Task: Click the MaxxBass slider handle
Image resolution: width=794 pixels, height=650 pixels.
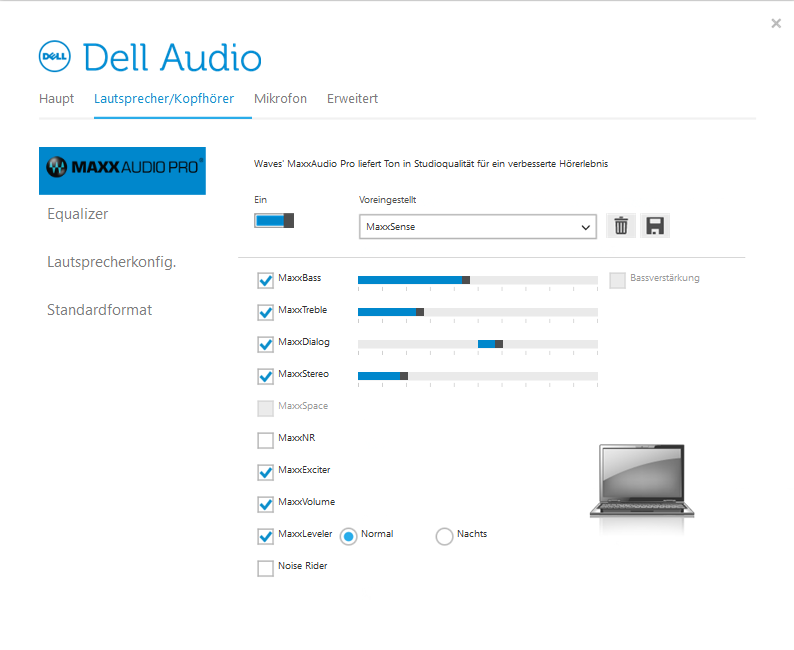Action: (x=466, y=280)
